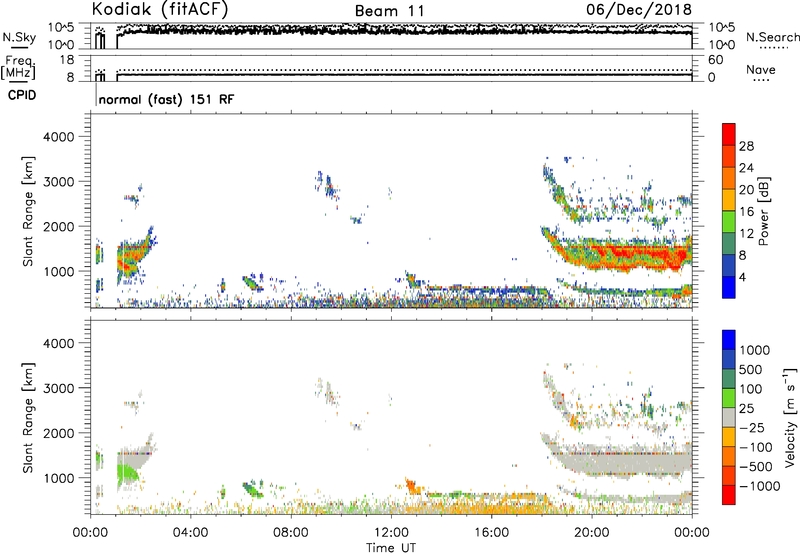
Task: Click the 'Velocity [m s-1]' colorbar title
Action: click(x=790, y=417)
